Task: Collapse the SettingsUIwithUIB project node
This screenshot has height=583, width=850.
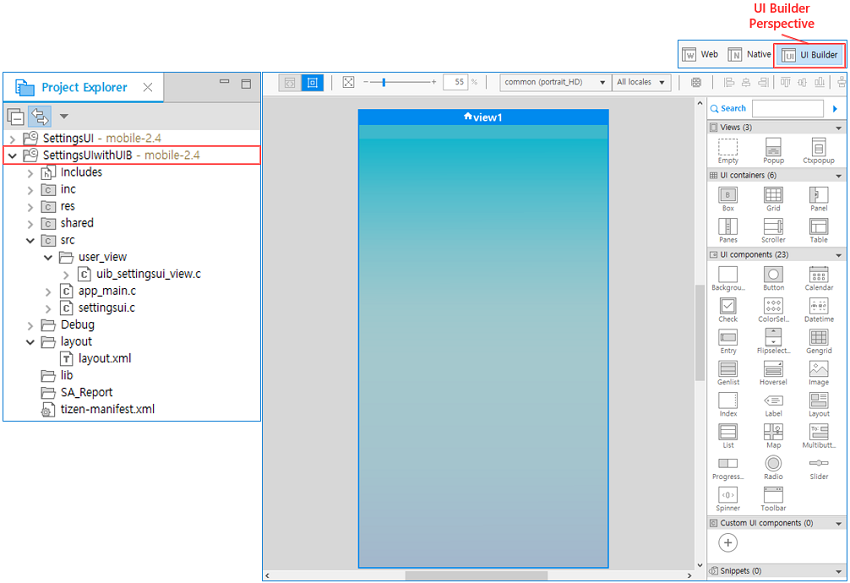Action: pos(12,155)
